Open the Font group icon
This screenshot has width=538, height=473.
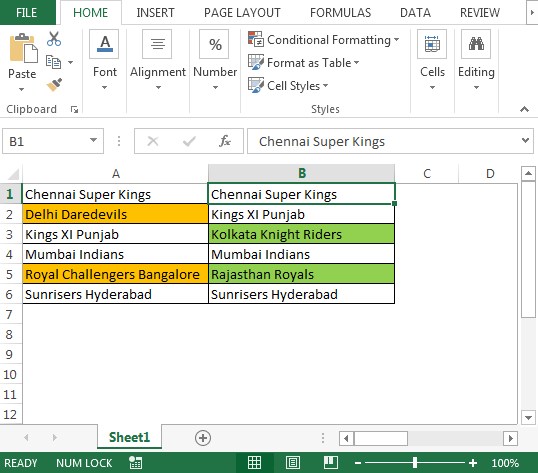click(x=104, y=44)
